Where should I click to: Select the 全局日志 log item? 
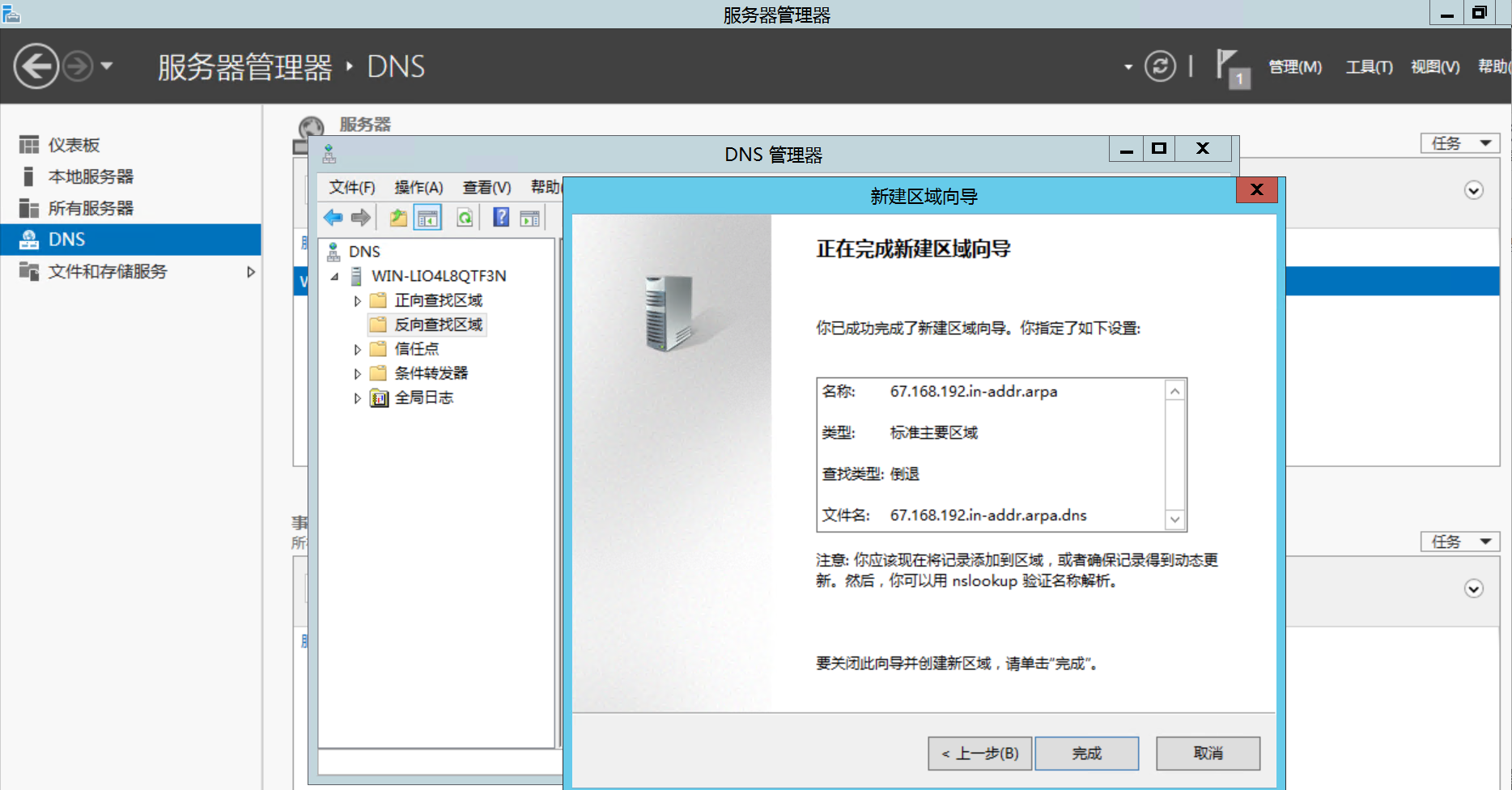423,397
